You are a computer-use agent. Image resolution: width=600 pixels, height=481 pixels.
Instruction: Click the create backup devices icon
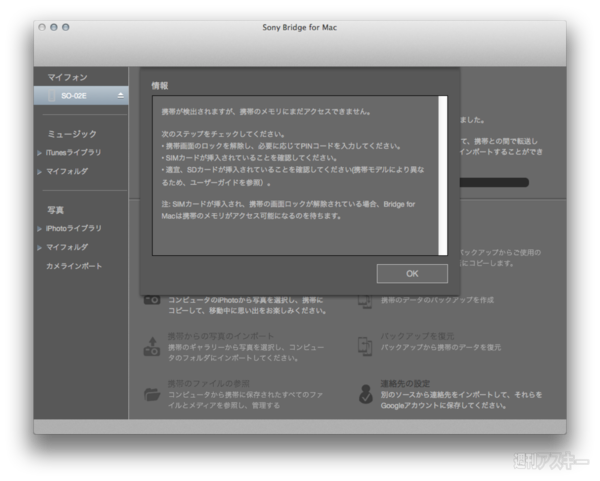[x=365, y=301]
